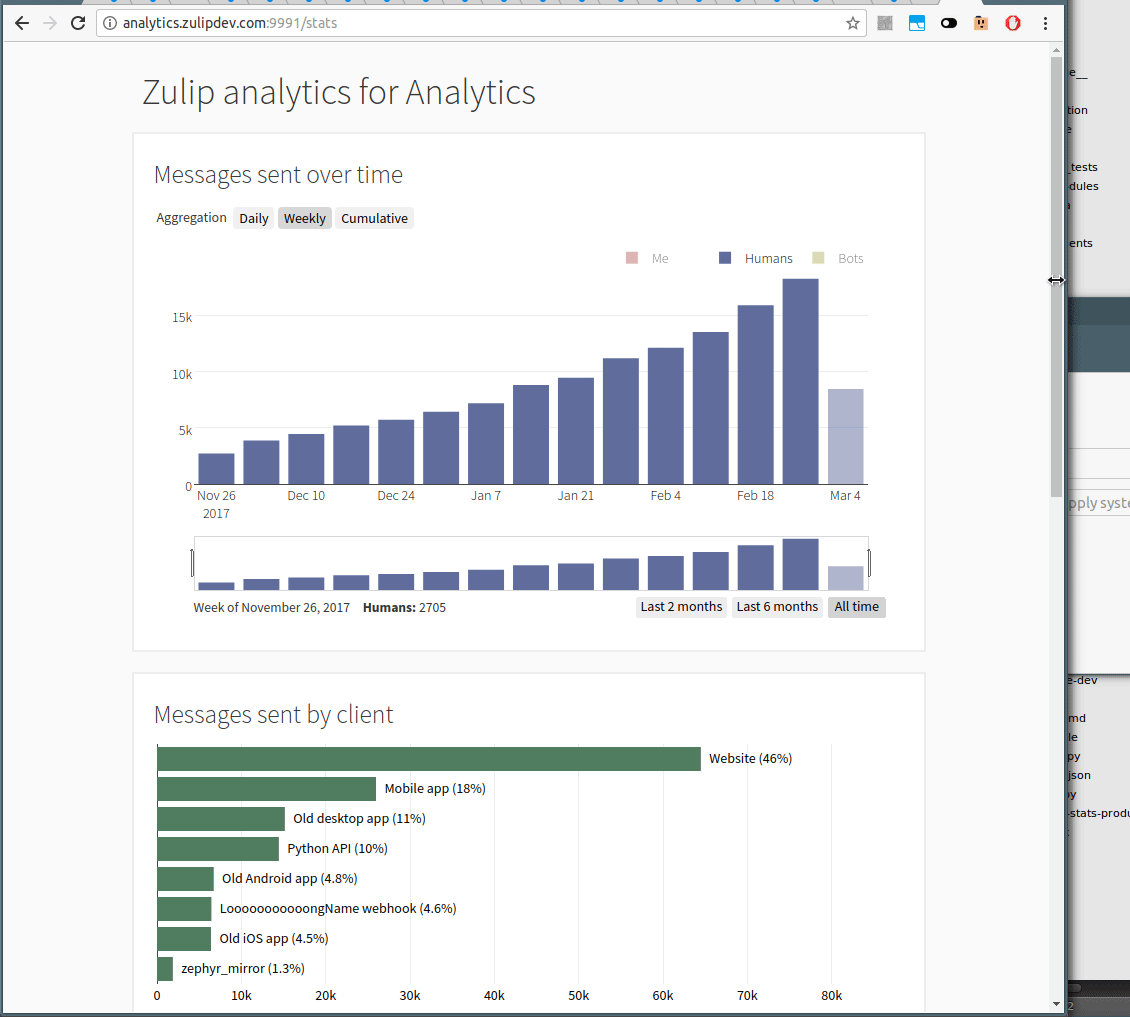This screenshot has height=1017, width=1130.
Task: Click the Mobile app (18%) bar
Action: point(267,789)
